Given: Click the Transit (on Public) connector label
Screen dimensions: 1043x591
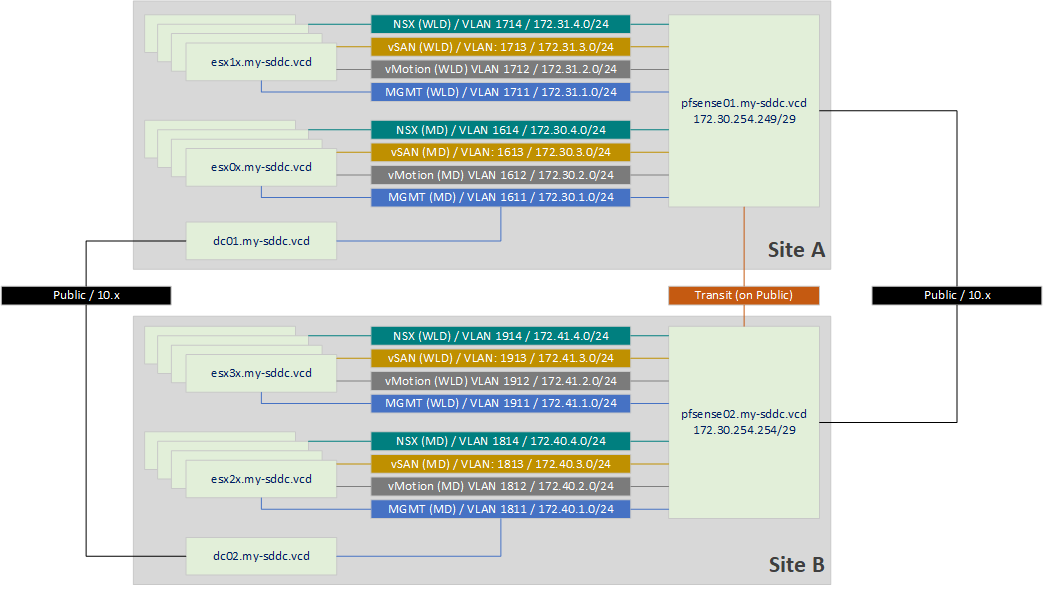Looking at the screenshot, I should pos(744,295).
